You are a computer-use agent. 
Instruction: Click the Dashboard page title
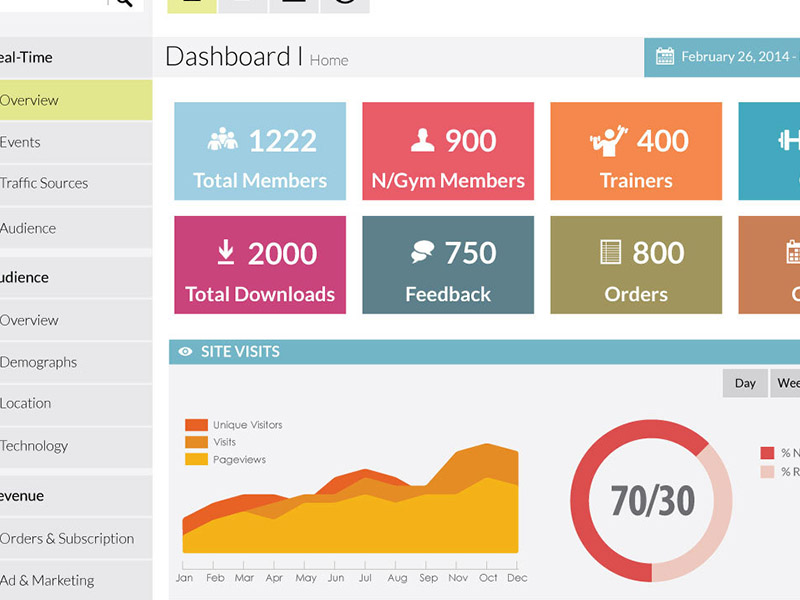click(x=228, y=56)
